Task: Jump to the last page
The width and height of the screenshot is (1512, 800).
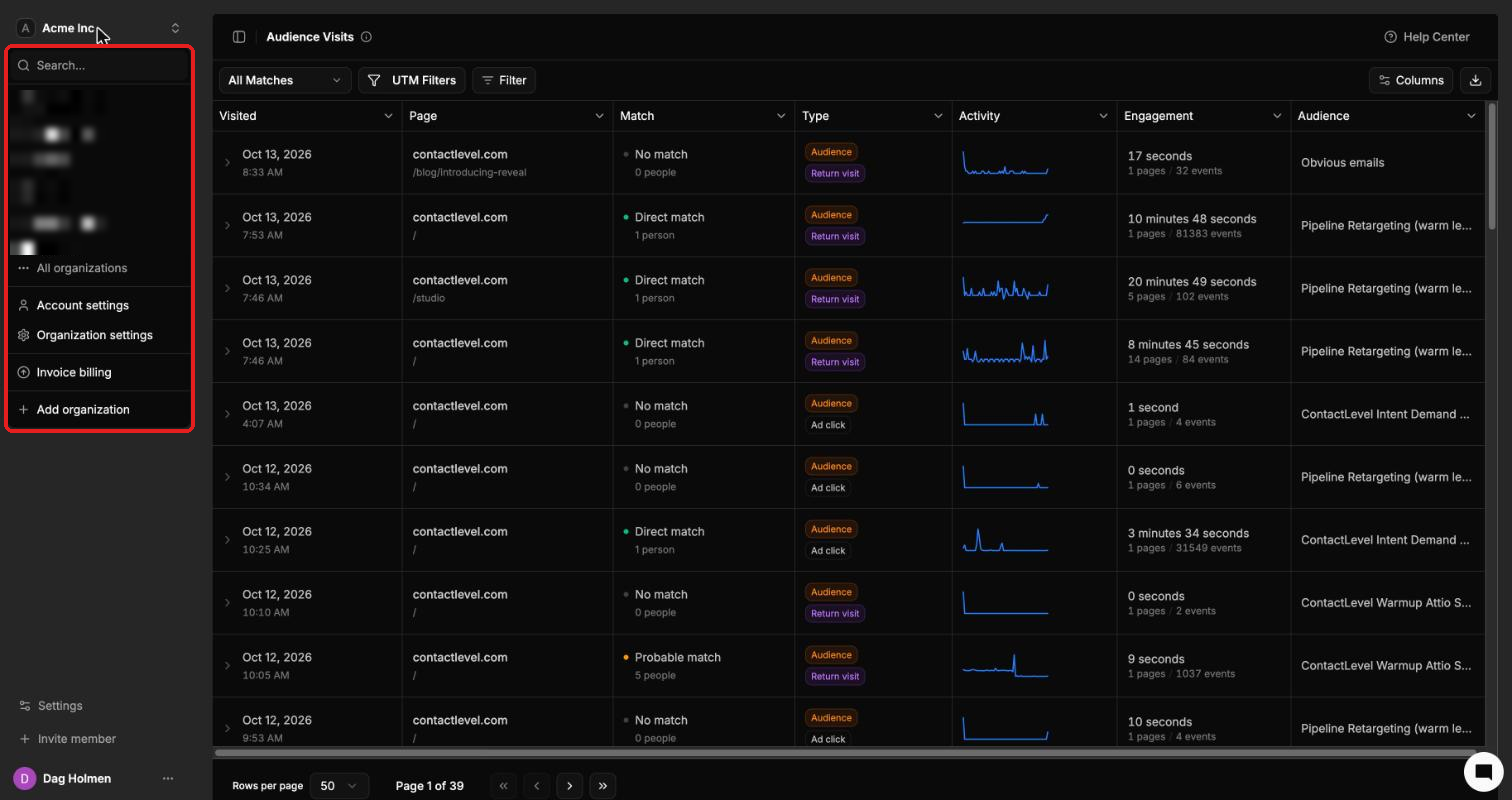Action: (x=602, y=786)
